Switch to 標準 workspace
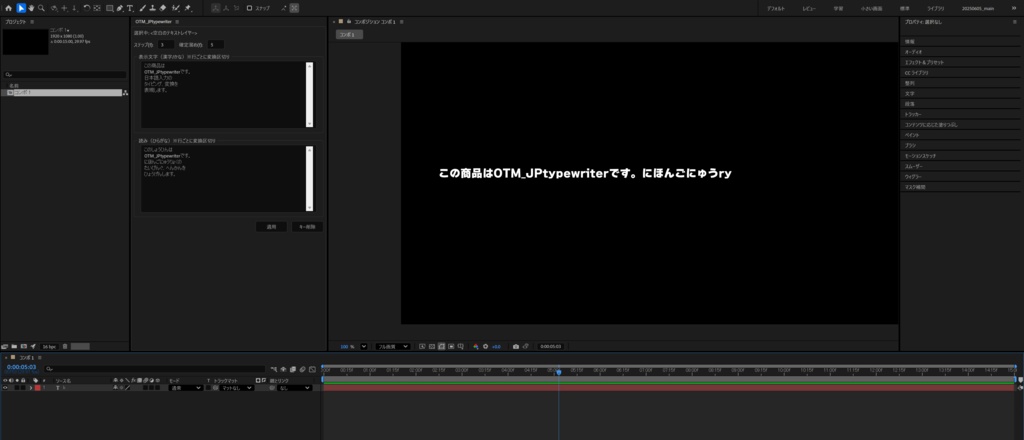The image size is (1024, 440). point(904,8)
